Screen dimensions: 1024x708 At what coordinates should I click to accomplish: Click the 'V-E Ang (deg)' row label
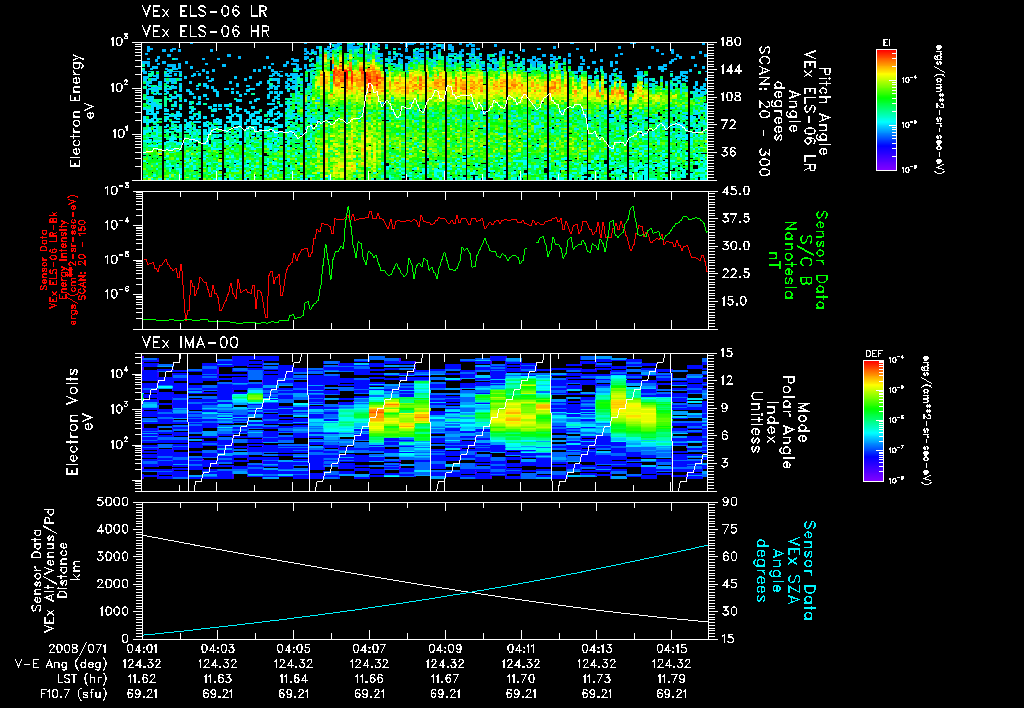point(61,664)
